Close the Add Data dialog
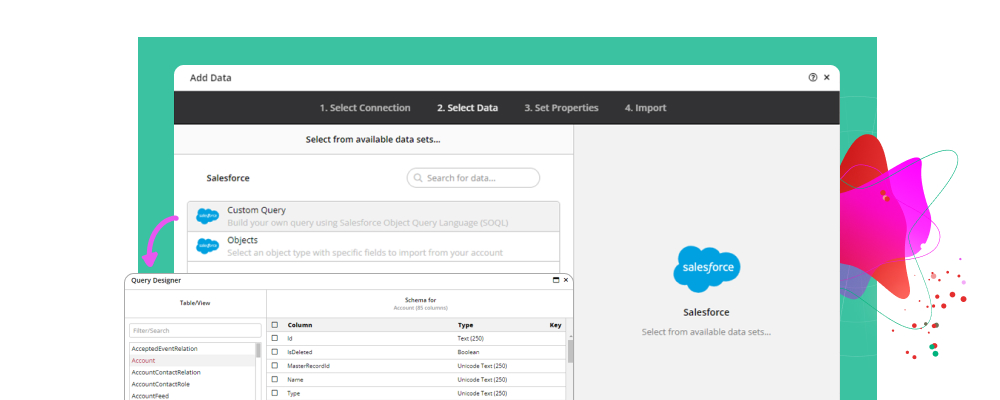Screen dimensions: 1000x400 point(827,77)
